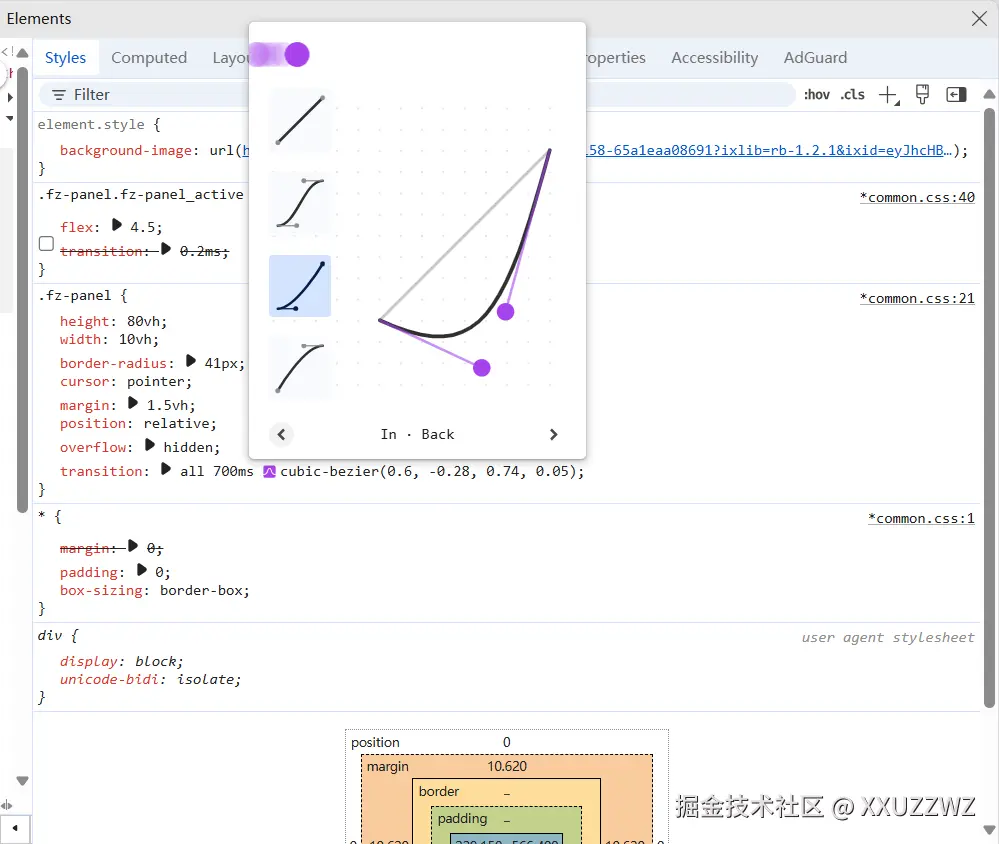The image size is (999, 844).
Task: Select the ease-out preset thumbnail
Action: [x=300, y=368]
